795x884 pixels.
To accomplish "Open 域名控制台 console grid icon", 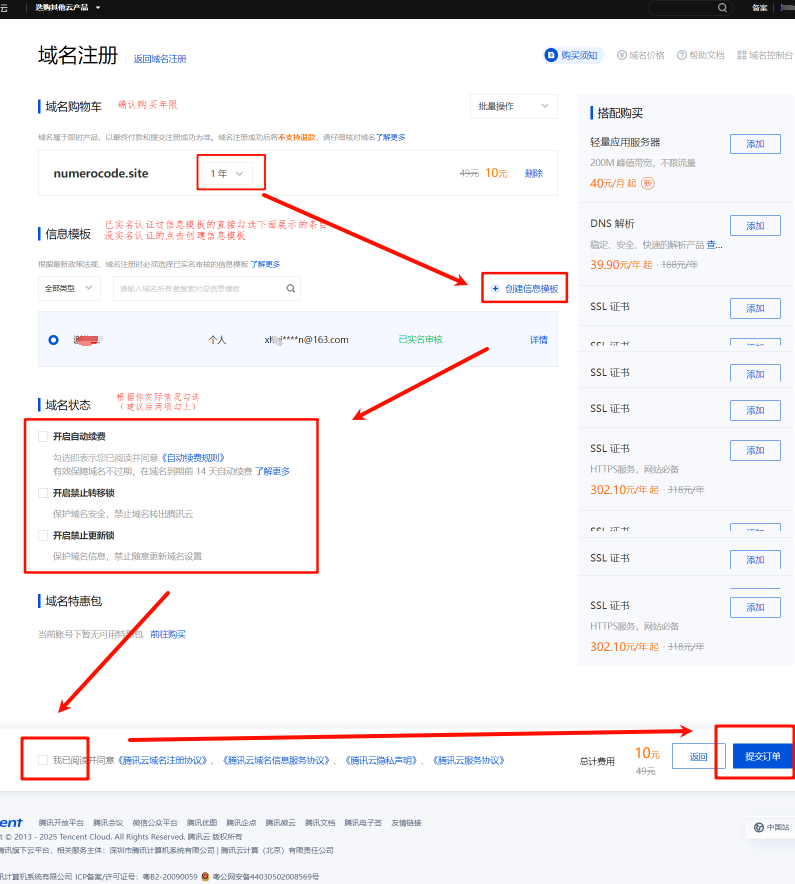I will click(742, 56).
